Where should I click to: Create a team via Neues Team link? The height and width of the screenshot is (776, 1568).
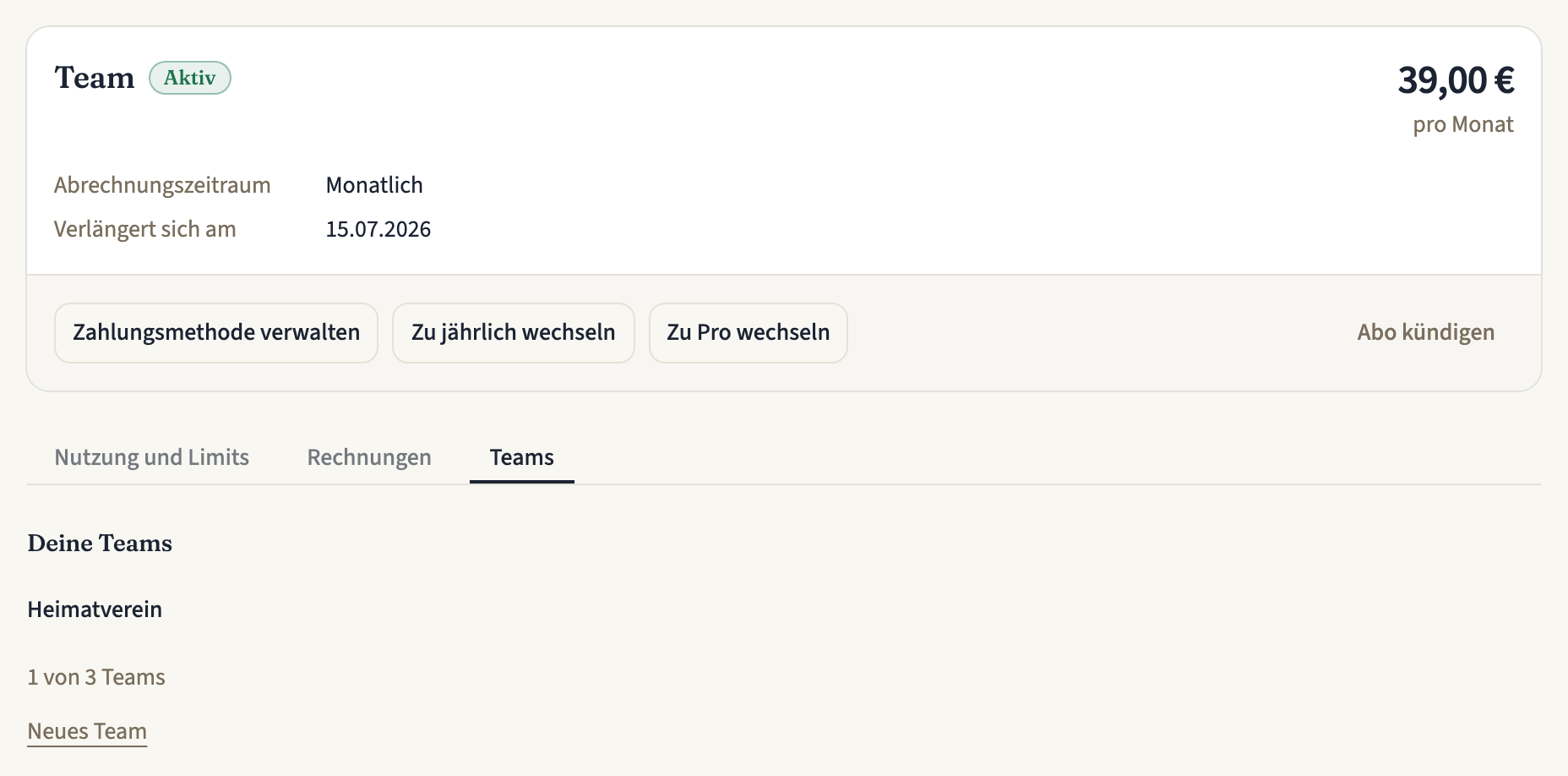pyautogui.click(x=87, y=731)
